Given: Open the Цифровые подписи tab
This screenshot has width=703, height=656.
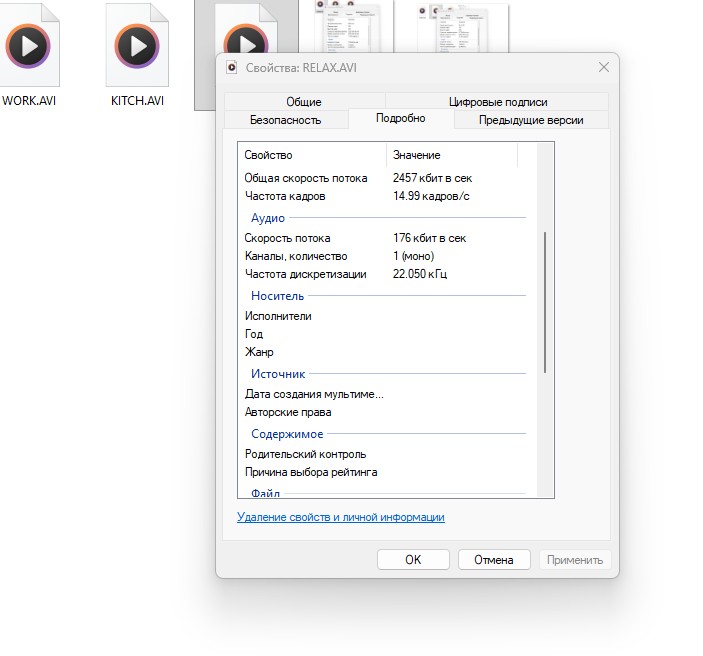Looking at the screenshot, I should coord(498,102).
